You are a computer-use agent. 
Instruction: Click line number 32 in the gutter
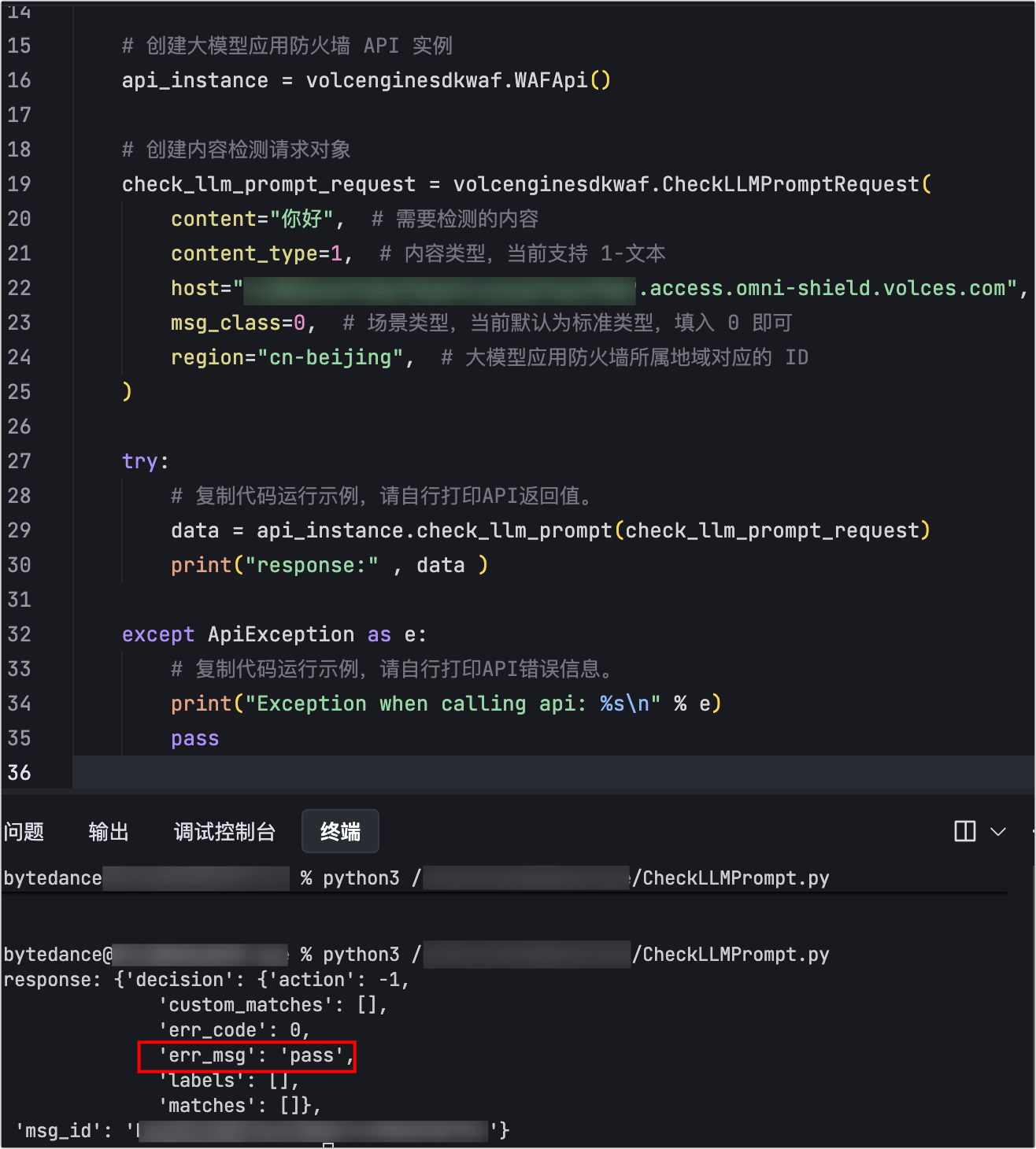click(19, 634)
